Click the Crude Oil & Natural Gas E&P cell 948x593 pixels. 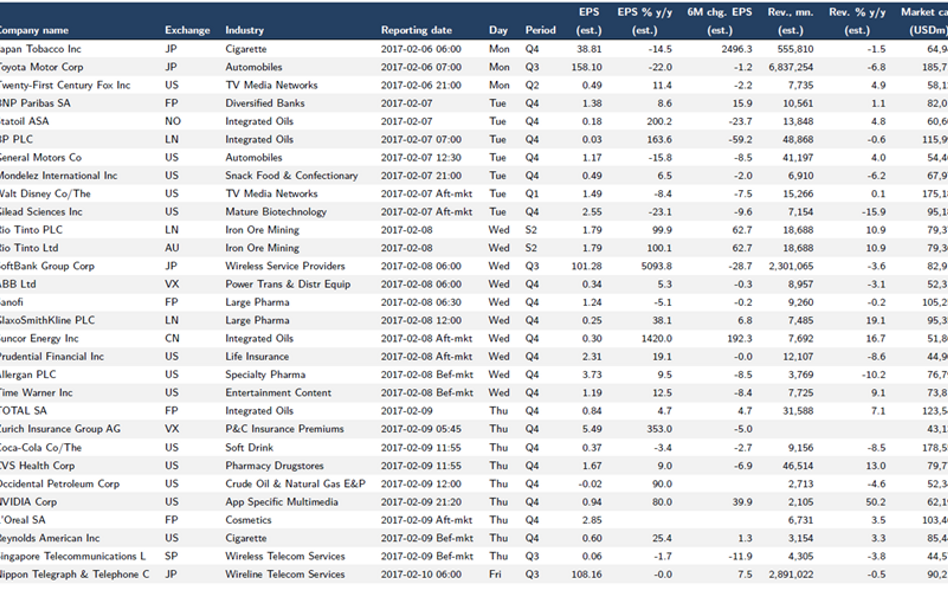click(x=295, y=484)
